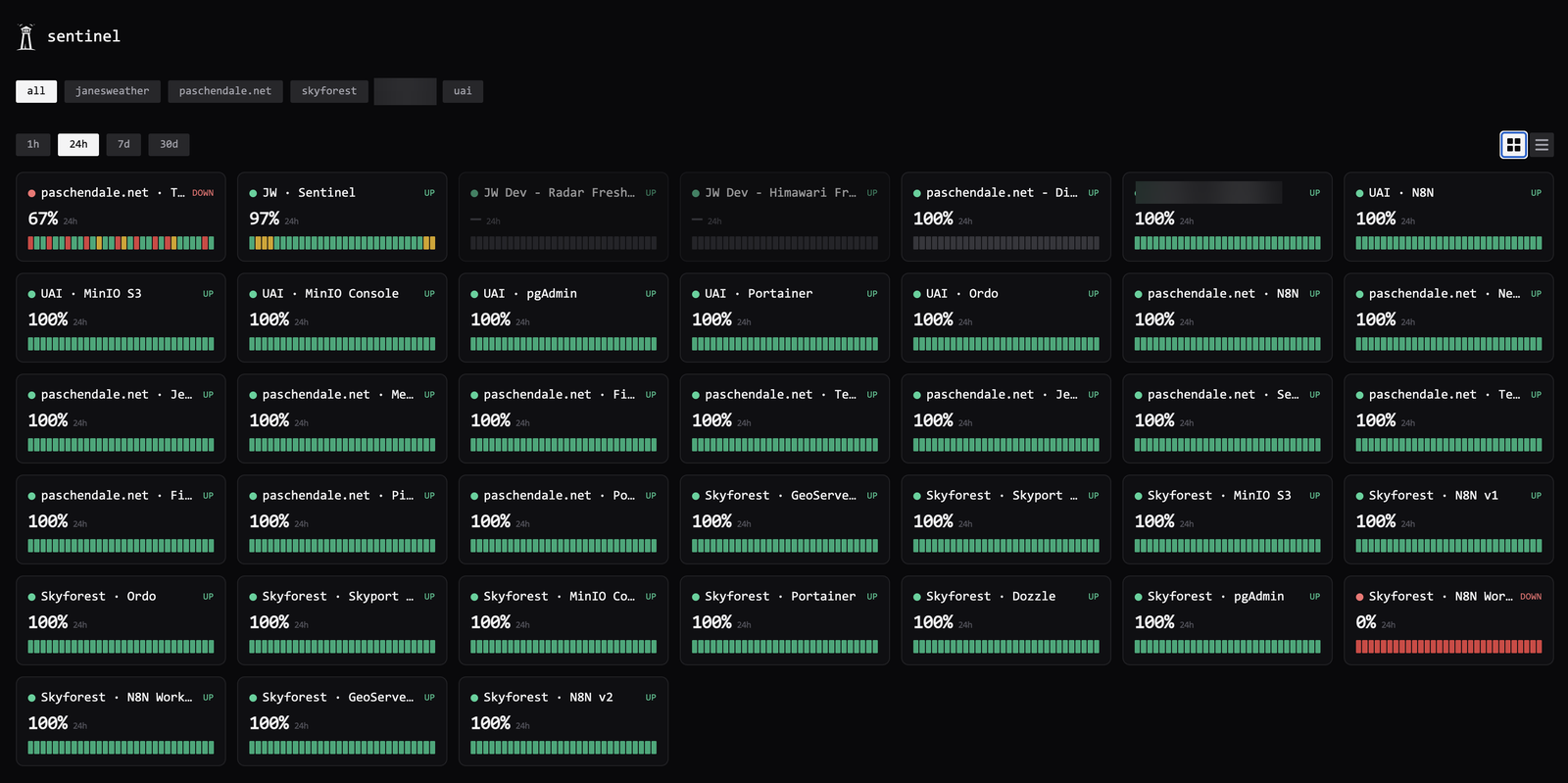Screen dimensions: 1568x783
Task: Click the paschendale.net Pi… title
Action: (x=338, y=495)
